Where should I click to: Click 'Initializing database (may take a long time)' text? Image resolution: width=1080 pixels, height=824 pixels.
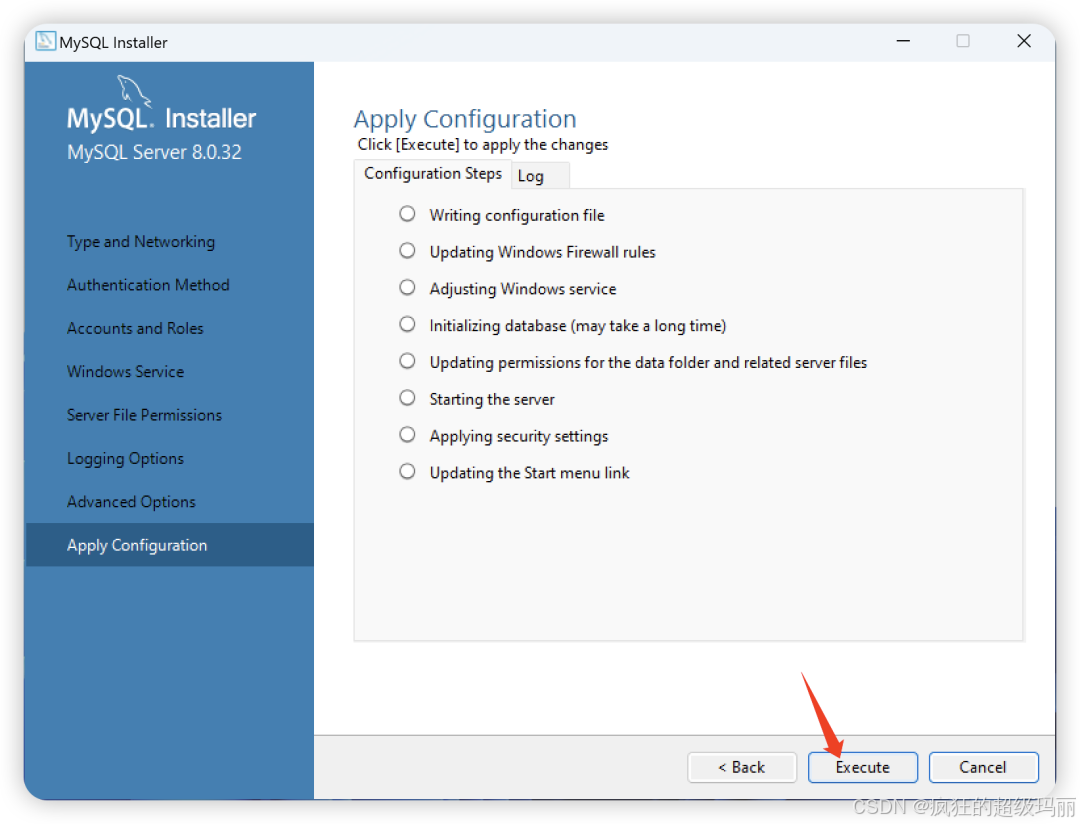click(578, 326)
